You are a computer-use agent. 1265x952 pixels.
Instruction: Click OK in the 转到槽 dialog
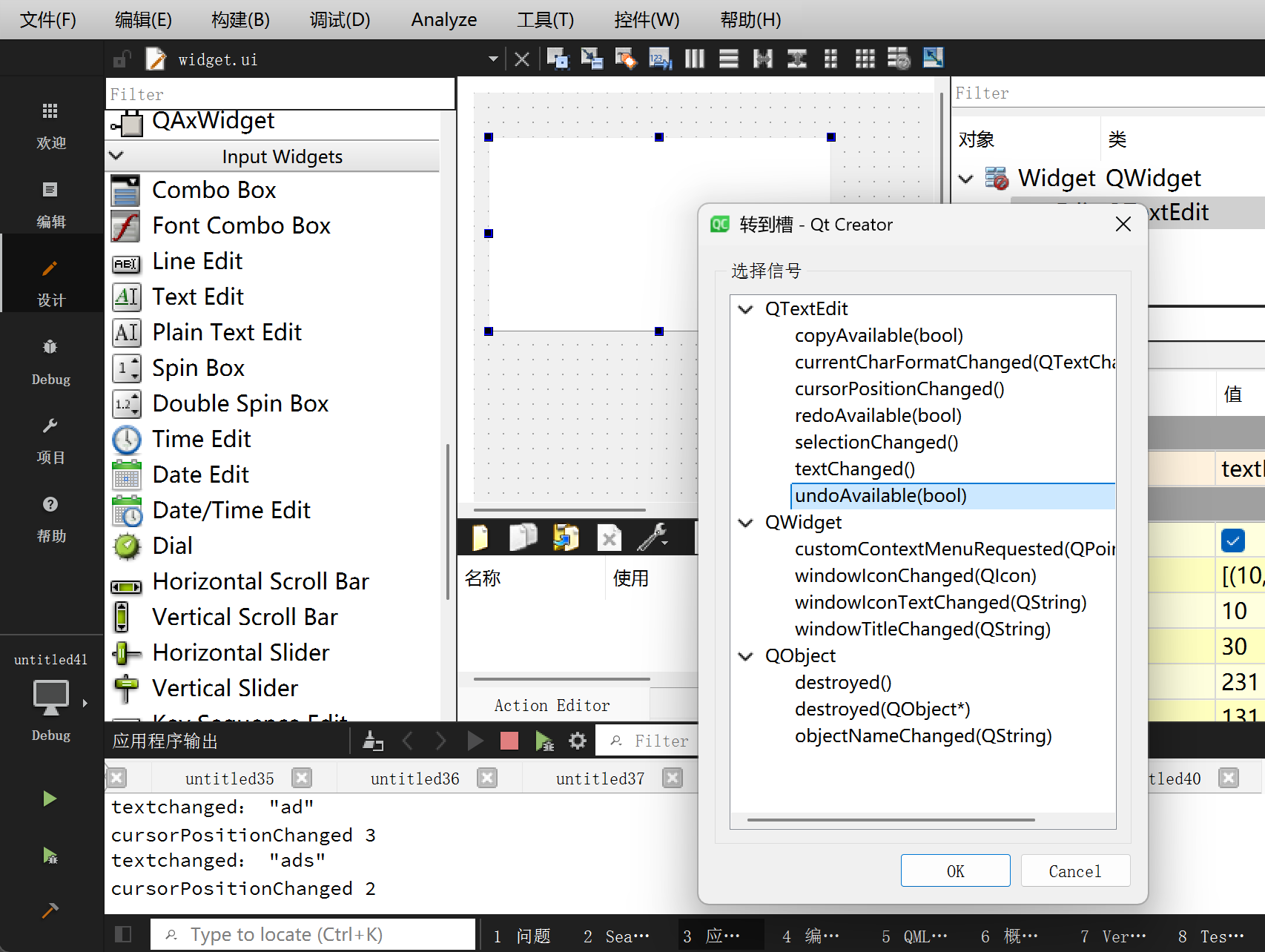pos(956,871)
